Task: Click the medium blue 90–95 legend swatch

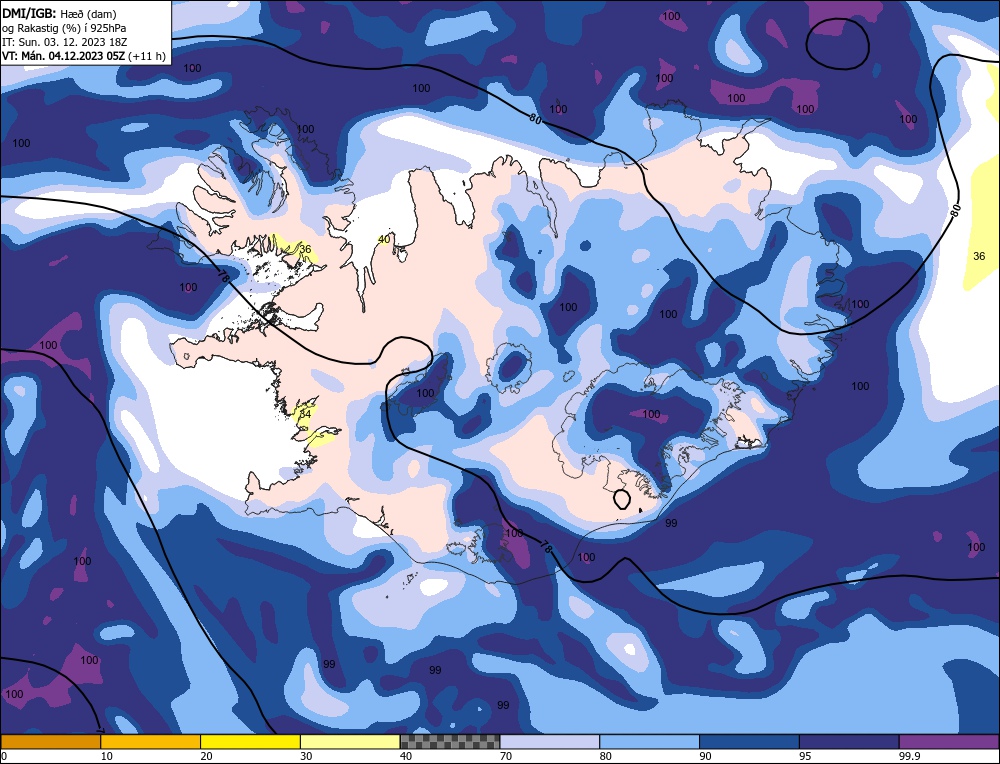Action: click(749, 741)
